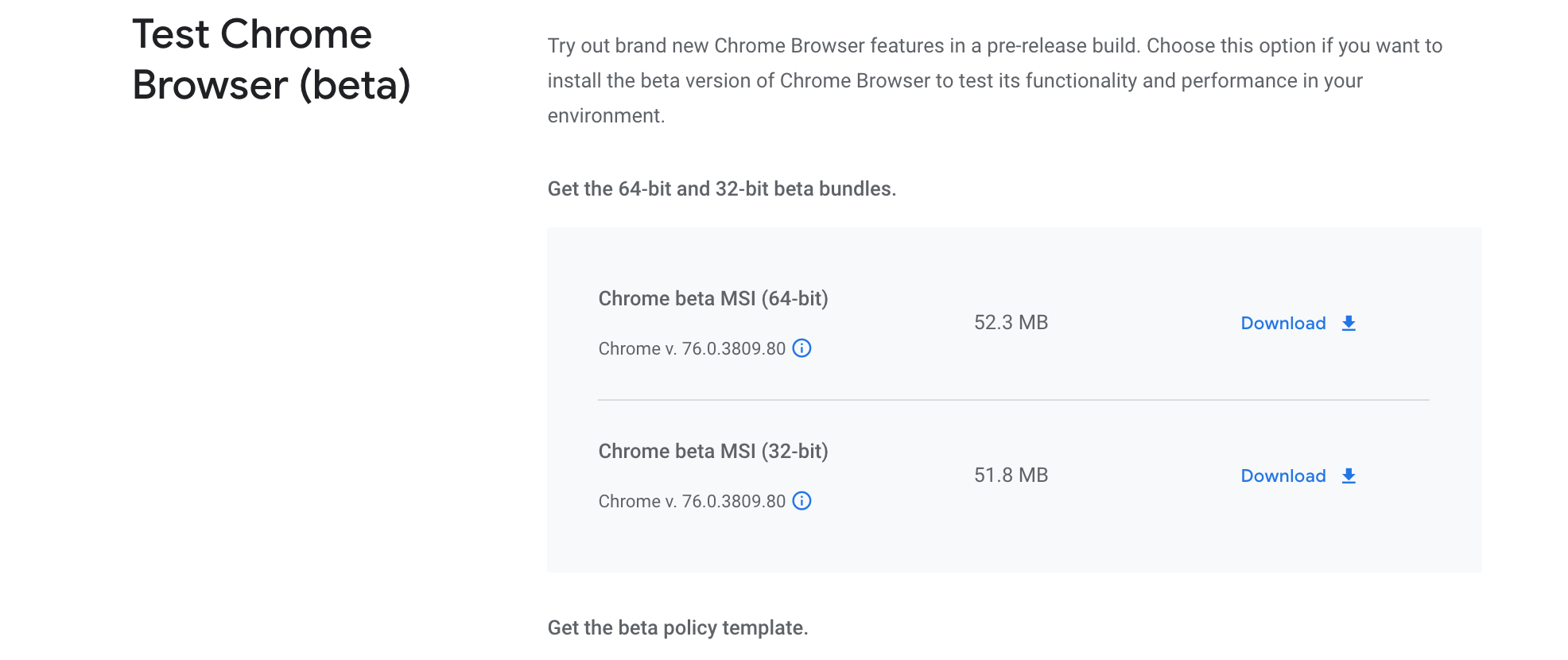Click the 'Try out brand new Chrome Browser' paragraph
This screenshot has height=660, width=1568.
pos(995,80)
